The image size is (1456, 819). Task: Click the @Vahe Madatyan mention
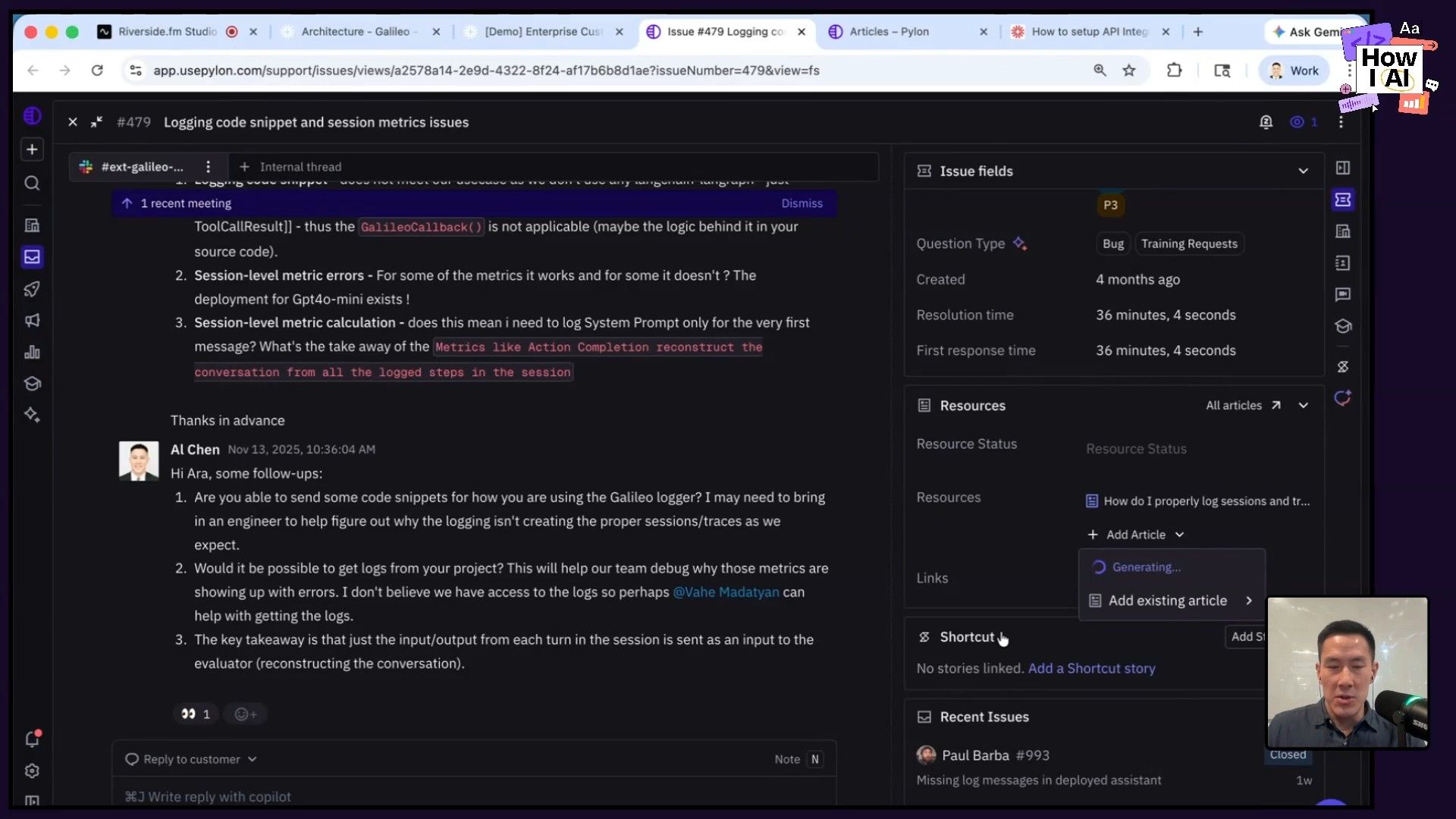point(726,592)
